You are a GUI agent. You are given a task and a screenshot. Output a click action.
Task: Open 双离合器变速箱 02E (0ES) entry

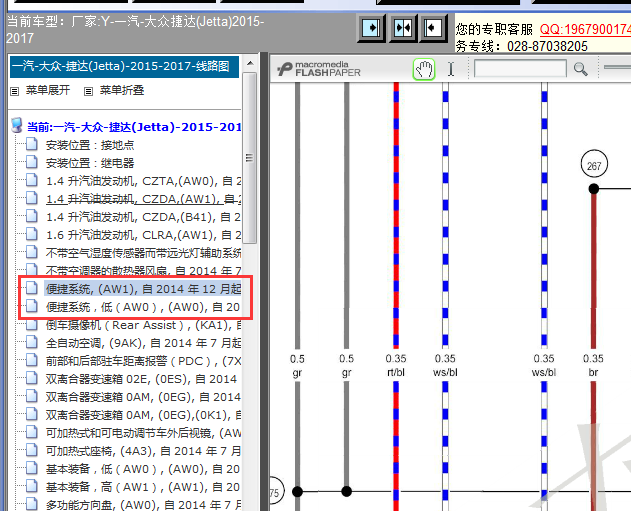pos(141,379)
